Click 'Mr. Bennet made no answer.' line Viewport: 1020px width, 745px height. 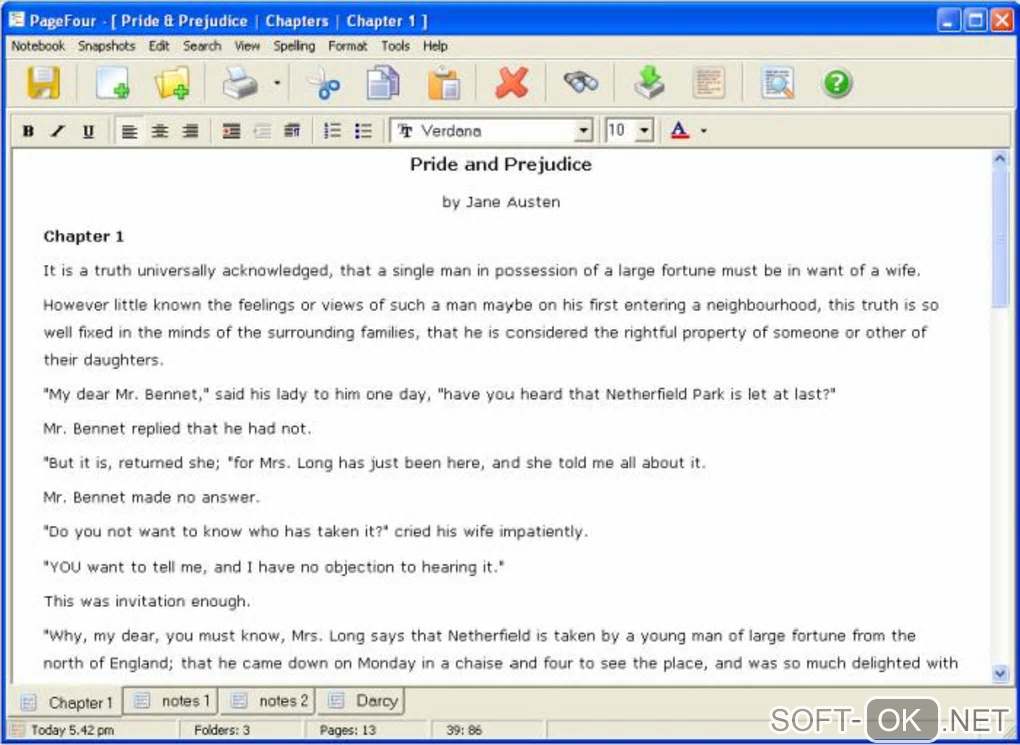(152, 497)
